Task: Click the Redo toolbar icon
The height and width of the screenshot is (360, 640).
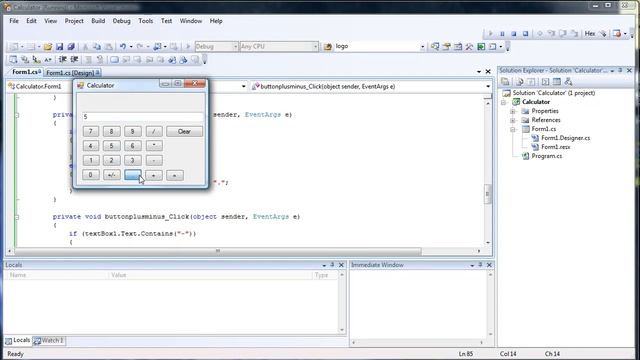Action: (140, 47)
